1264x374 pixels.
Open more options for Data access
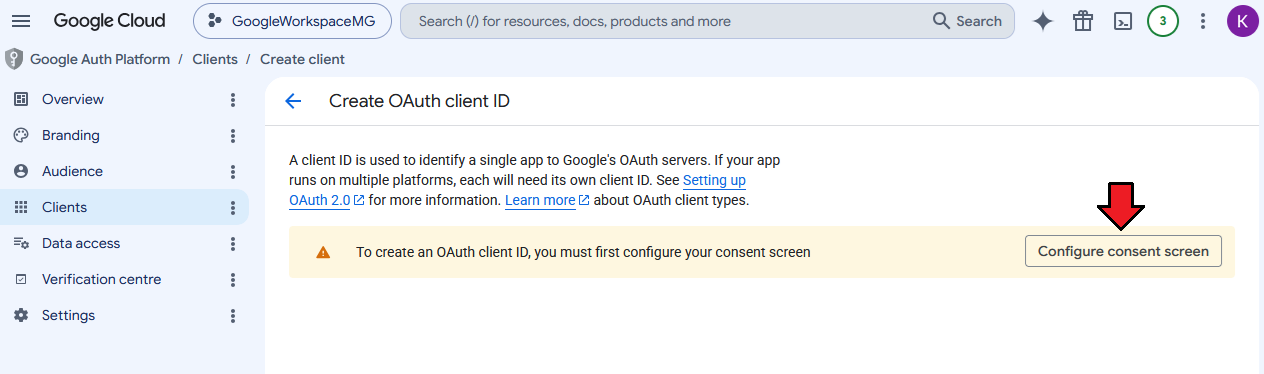pos(233,243)
